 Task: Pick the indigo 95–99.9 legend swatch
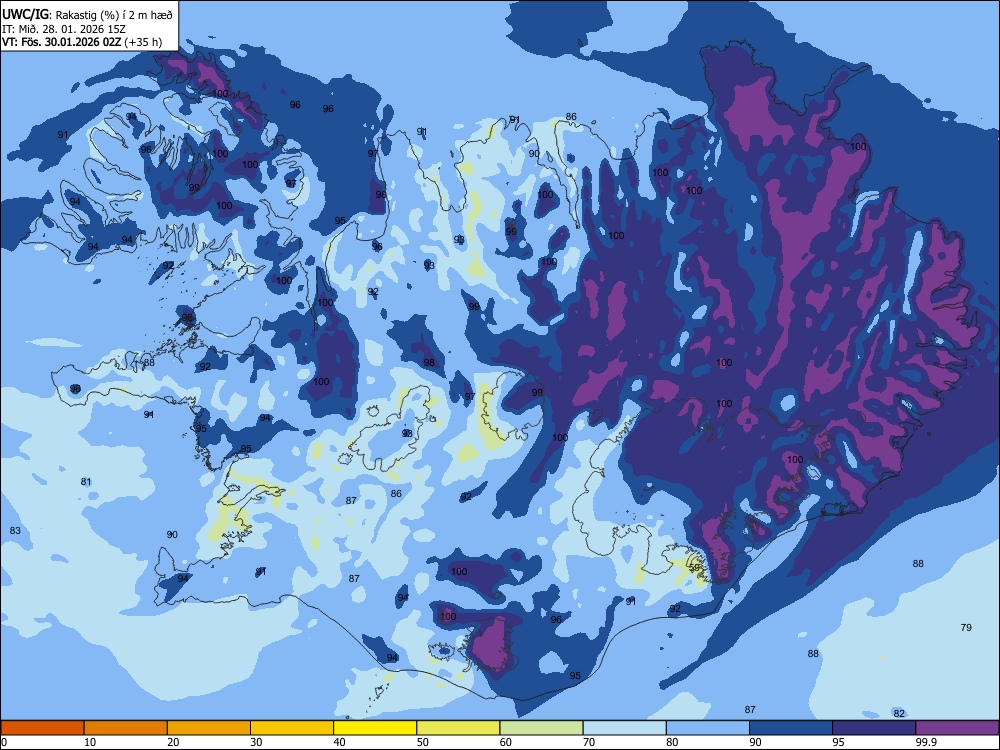click(874, 728)
